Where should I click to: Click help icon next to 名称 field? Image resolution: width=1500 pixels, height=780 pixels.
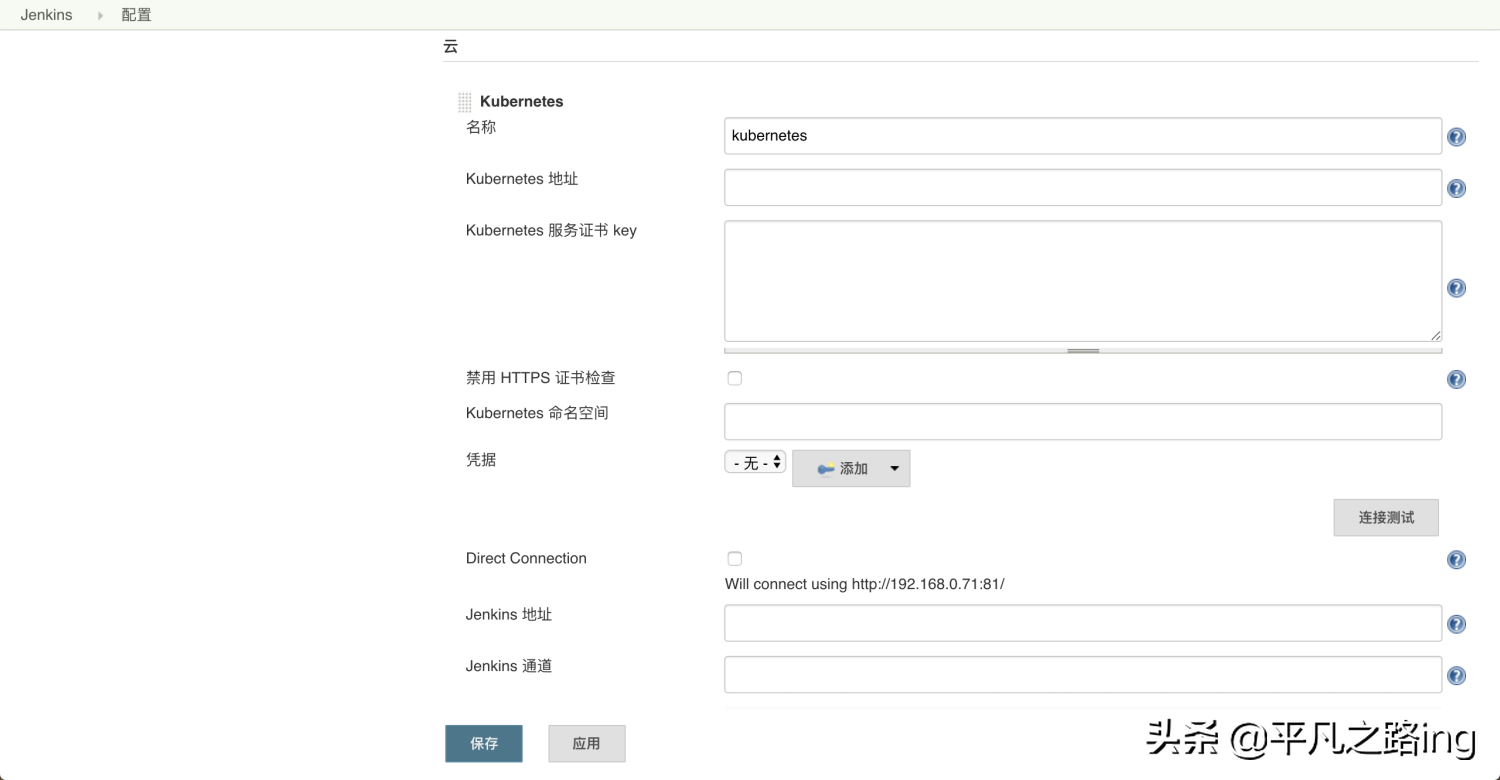click(1456, 137)
